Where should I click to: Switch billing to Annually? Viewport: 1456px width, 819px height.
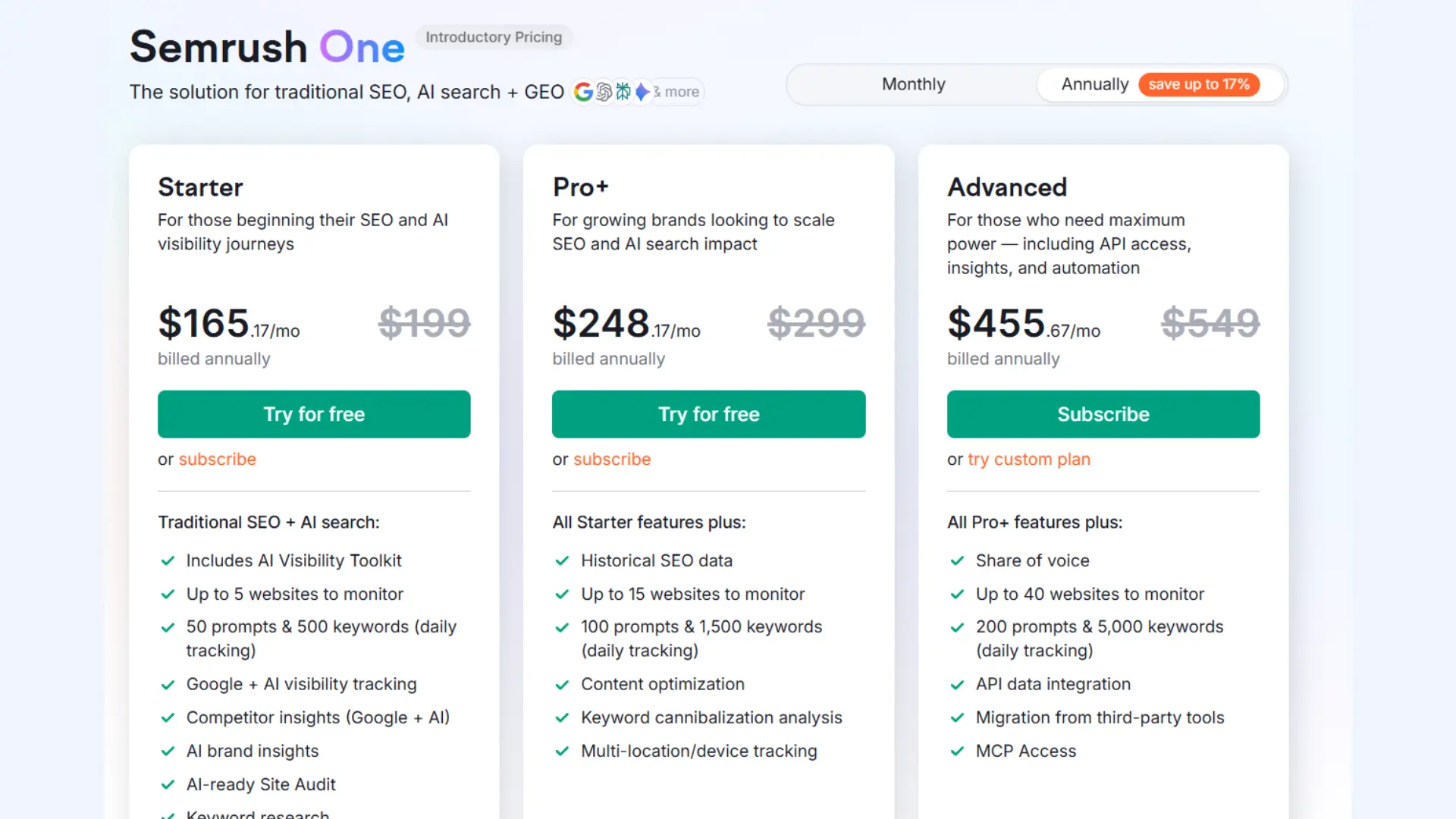pyautogui.click(x=1096, y=84)
